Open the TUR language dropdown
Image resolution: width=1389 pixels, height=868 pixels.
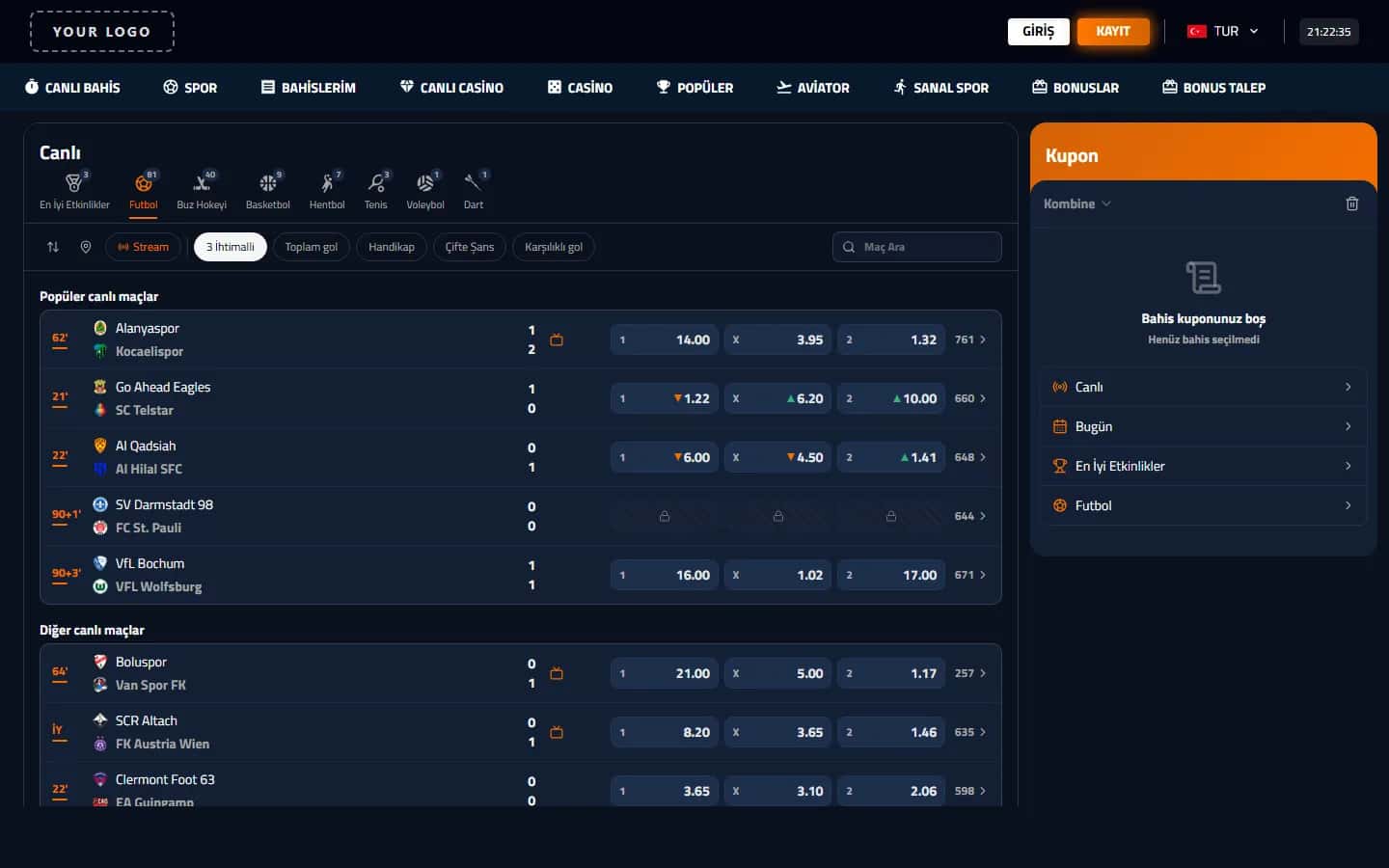click(x=1223, y=31)
